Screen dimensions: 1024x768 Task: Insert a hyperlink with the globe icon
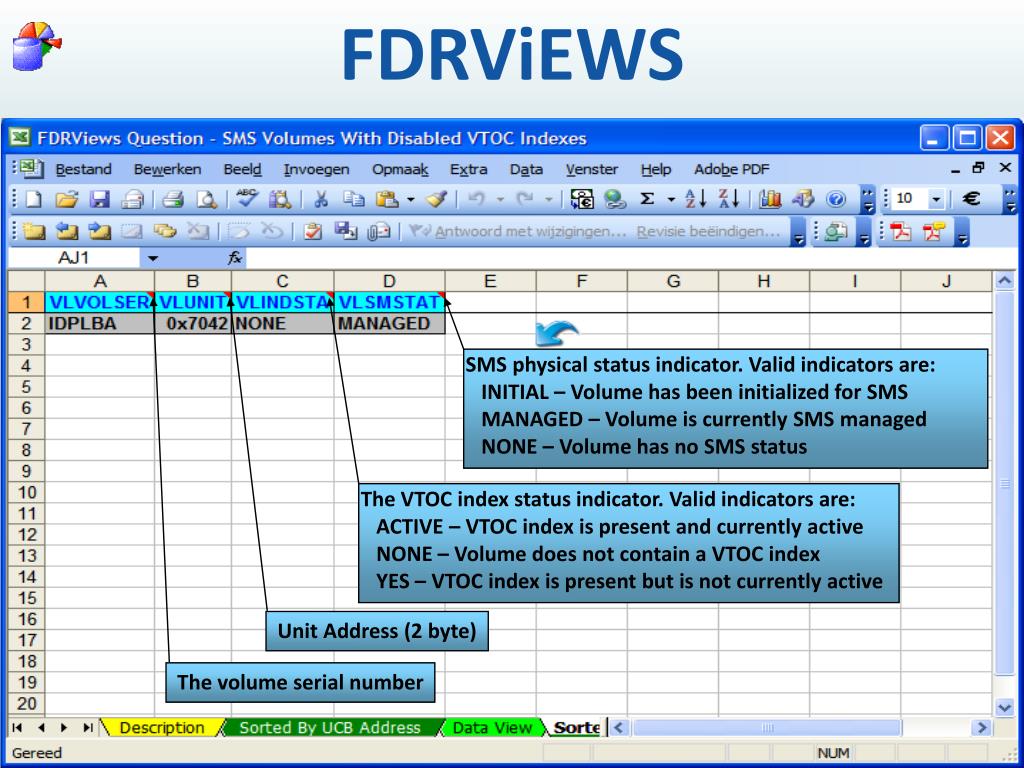615,199
